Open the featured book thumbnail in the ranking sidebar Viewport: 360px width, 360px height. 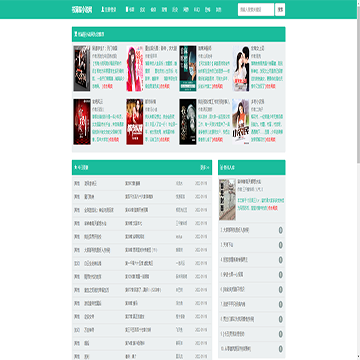227,199
